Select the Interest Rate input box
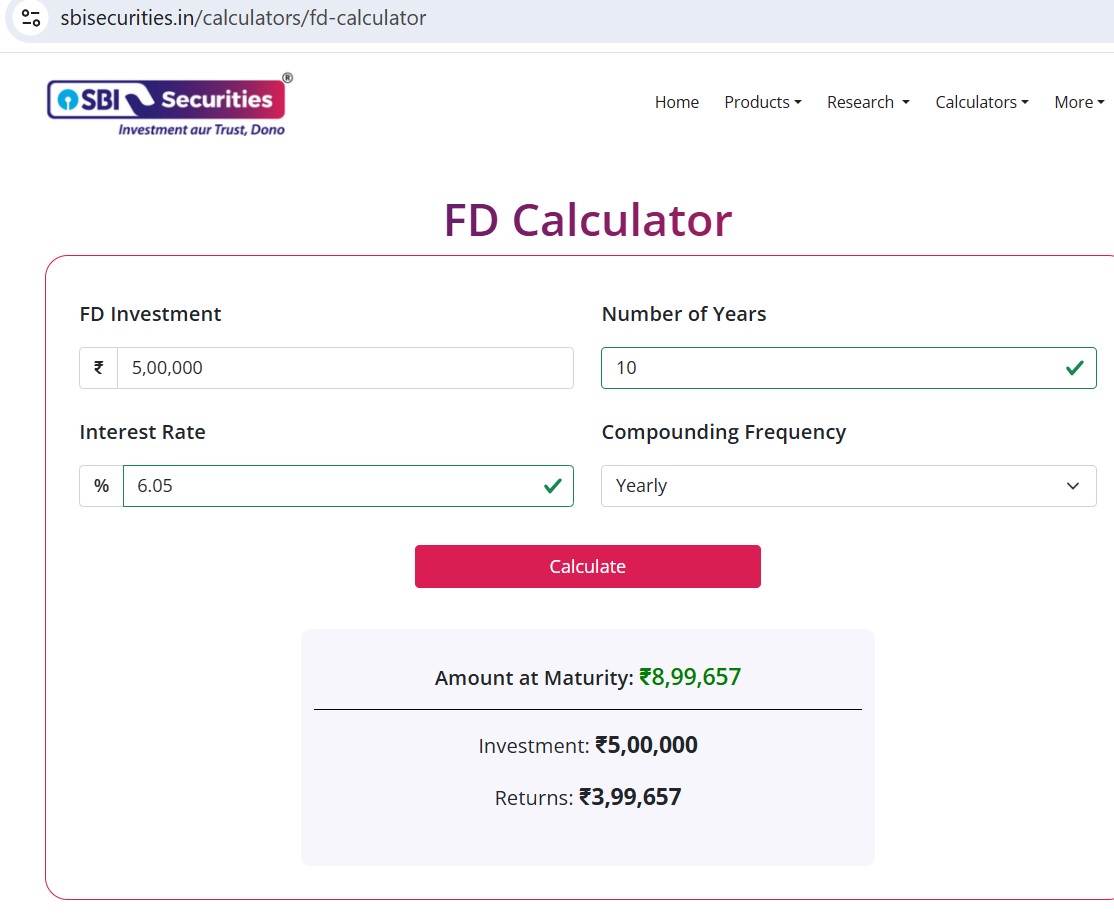1114x915 pixels. [x=330, y=486]
